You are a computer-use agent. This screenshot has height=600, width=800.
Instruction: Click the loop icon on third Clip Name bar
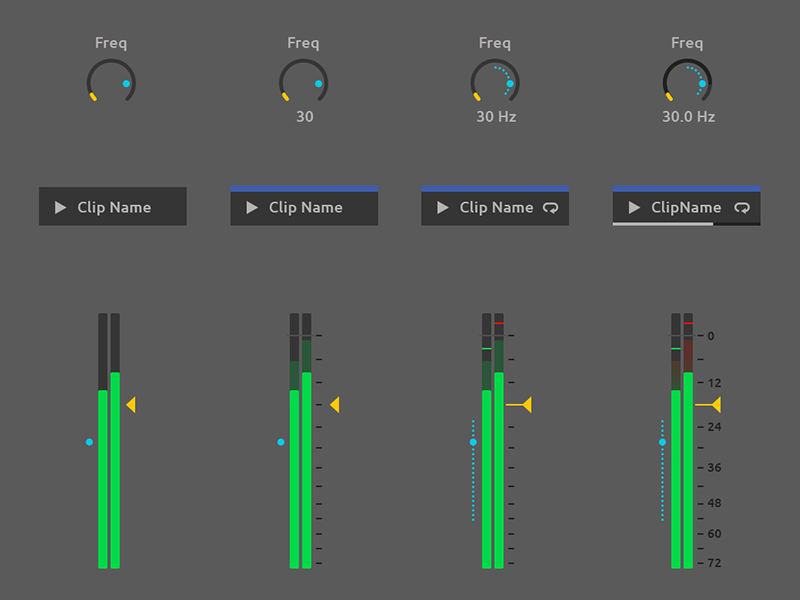click(x=548, y=207)
